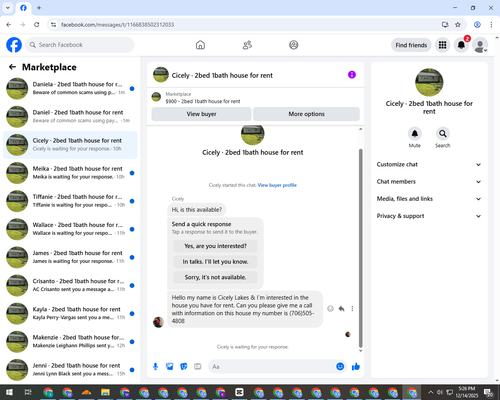This screenshot has height=400, width=500.
Task: Choose a GIF icon
Action: click(x=198, y=367)
